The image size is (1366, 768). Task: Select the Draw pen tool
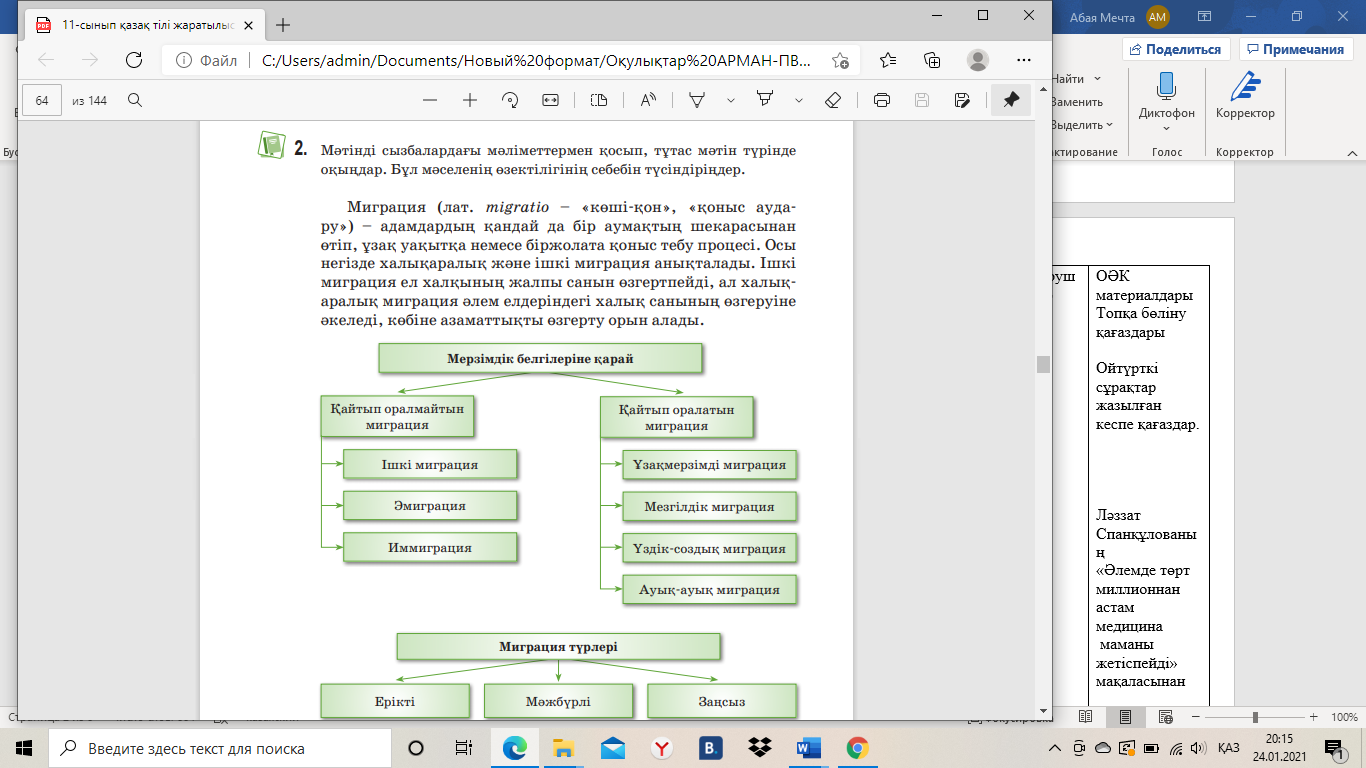[x=698, y=100]
